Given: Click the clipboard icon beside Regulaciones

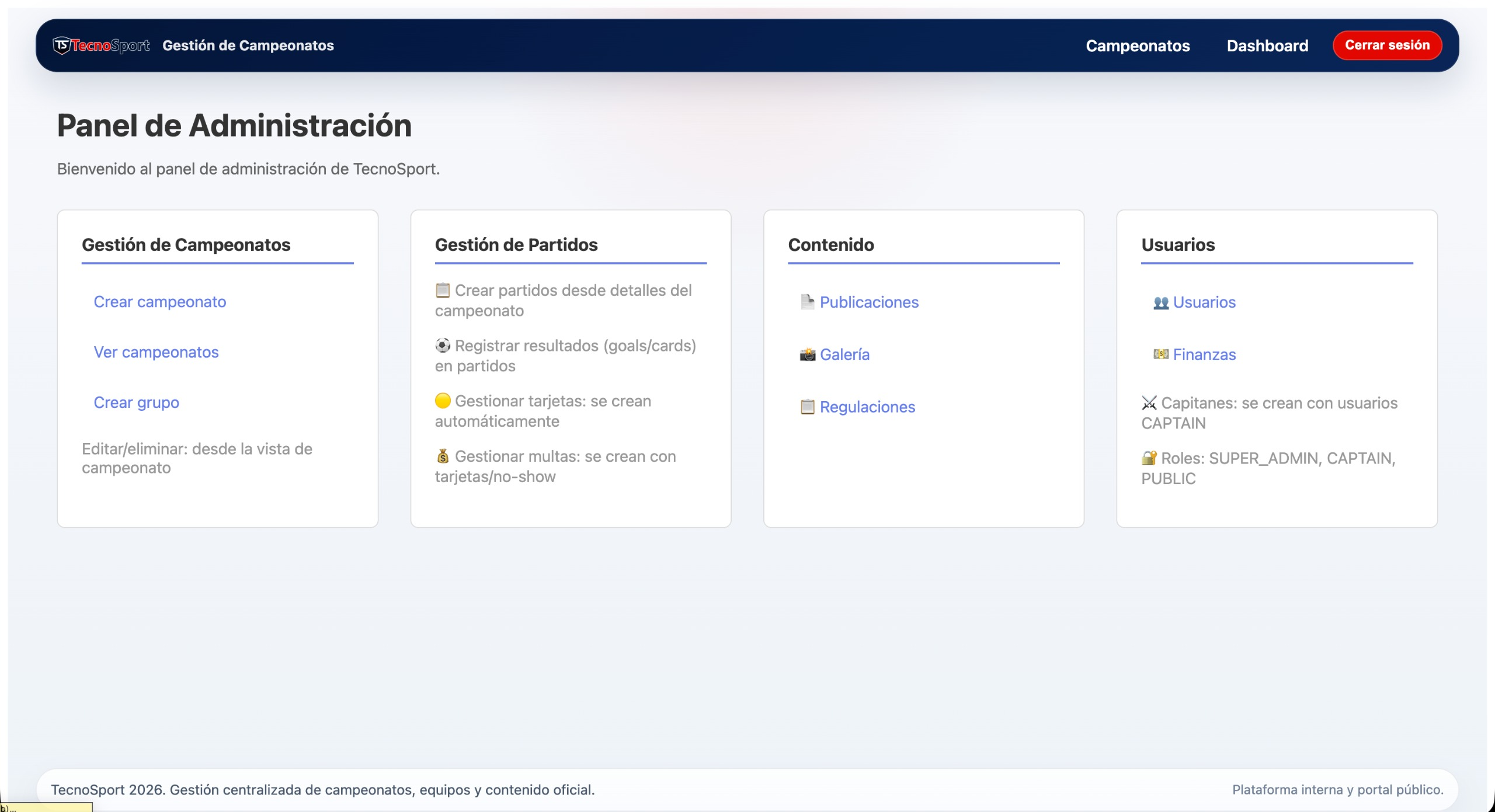Looking at the screenshot, I should tap(808, 407).
